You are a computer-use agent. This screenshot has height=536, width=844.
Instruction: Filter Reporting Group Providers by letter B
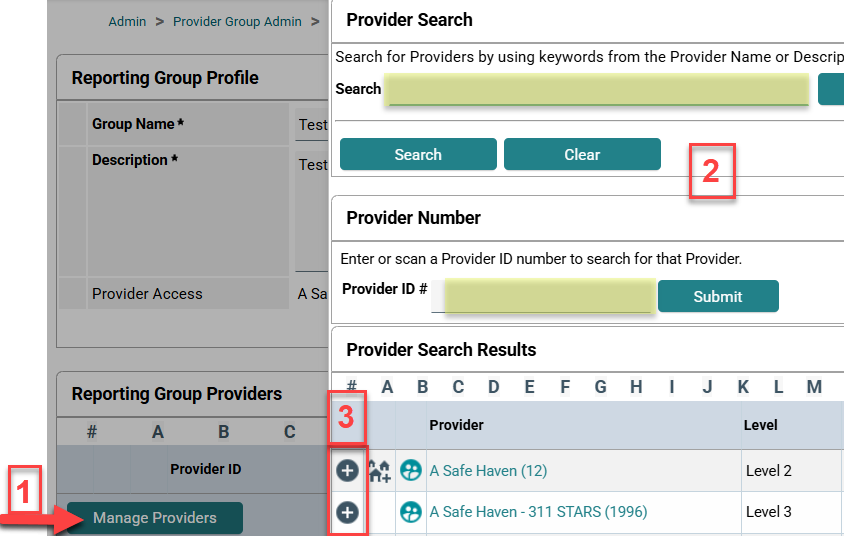coord(224,432)
